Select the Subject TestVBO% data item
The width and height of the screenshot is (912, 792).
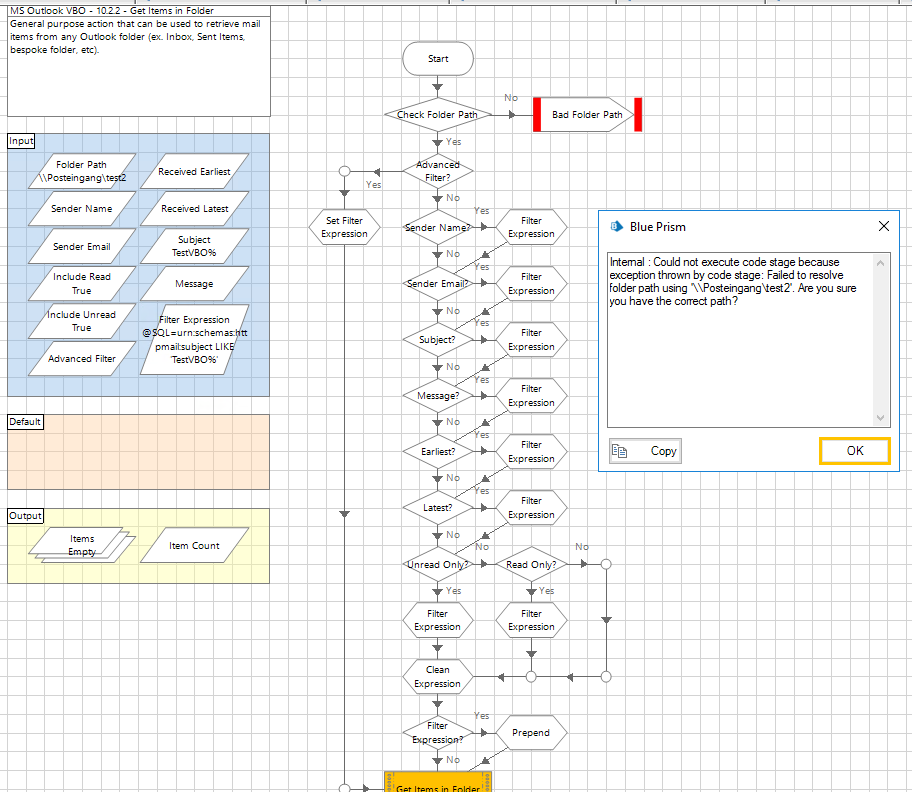coord(194,247)
